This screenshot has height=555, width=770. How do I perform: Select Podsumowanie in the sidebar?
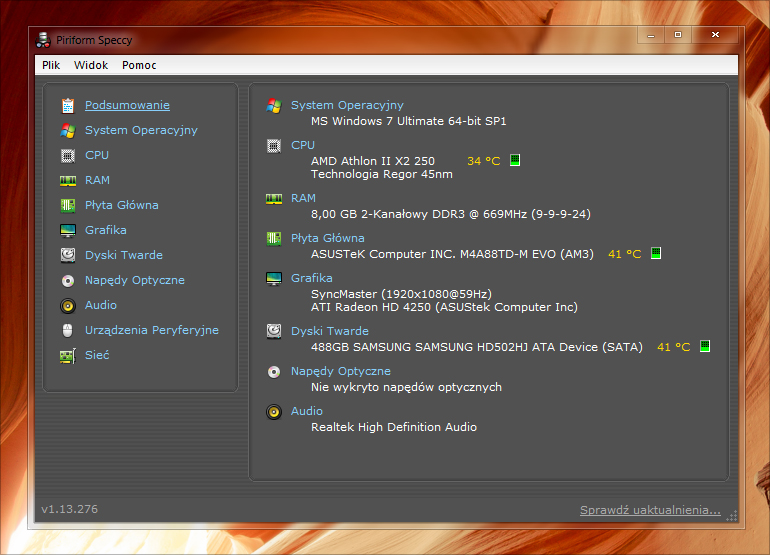[x=127, y=105]
